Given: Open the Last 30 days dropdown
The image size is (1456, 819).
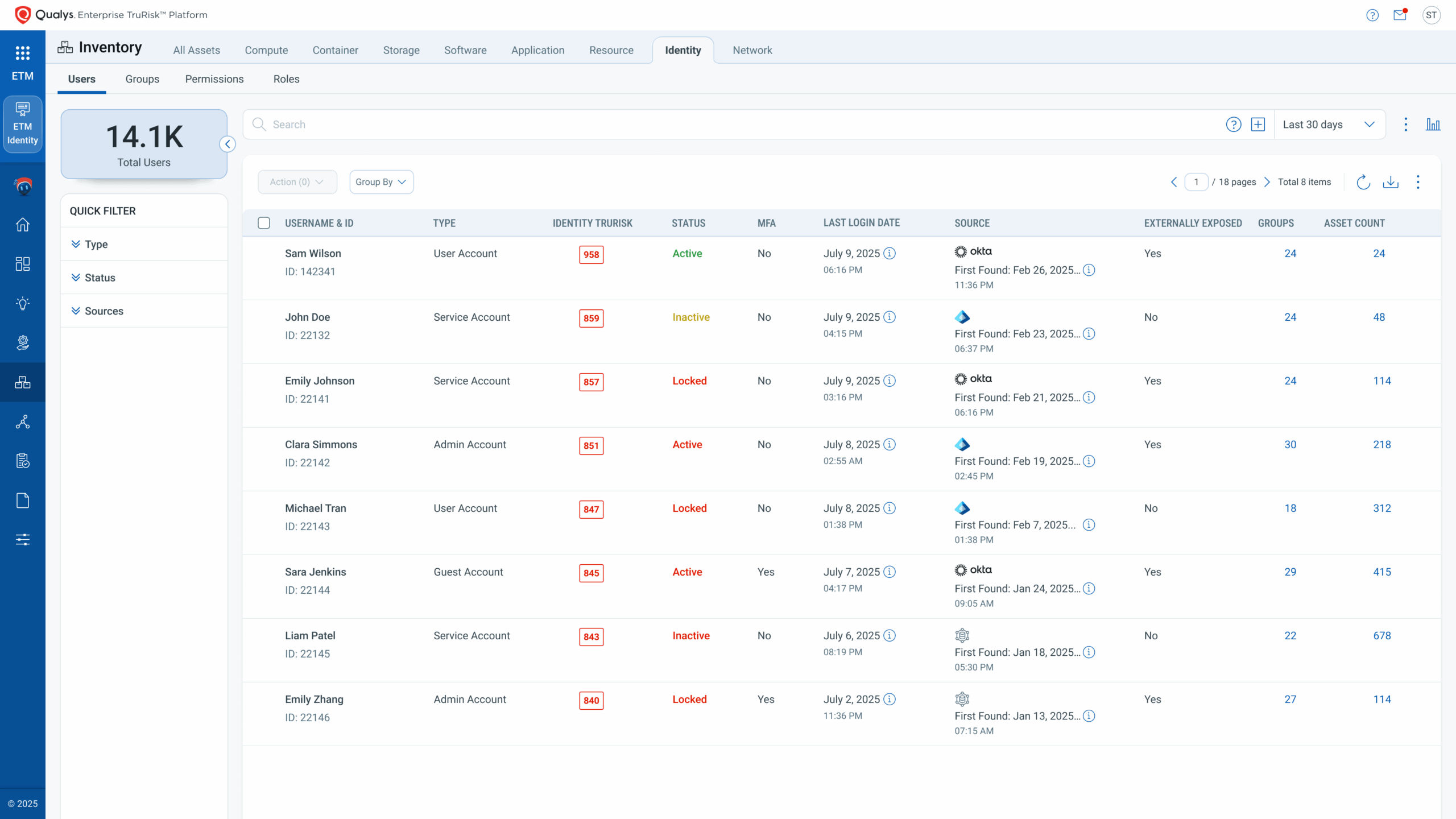Looking at the screenshot, I should (x=1328, y=125).
